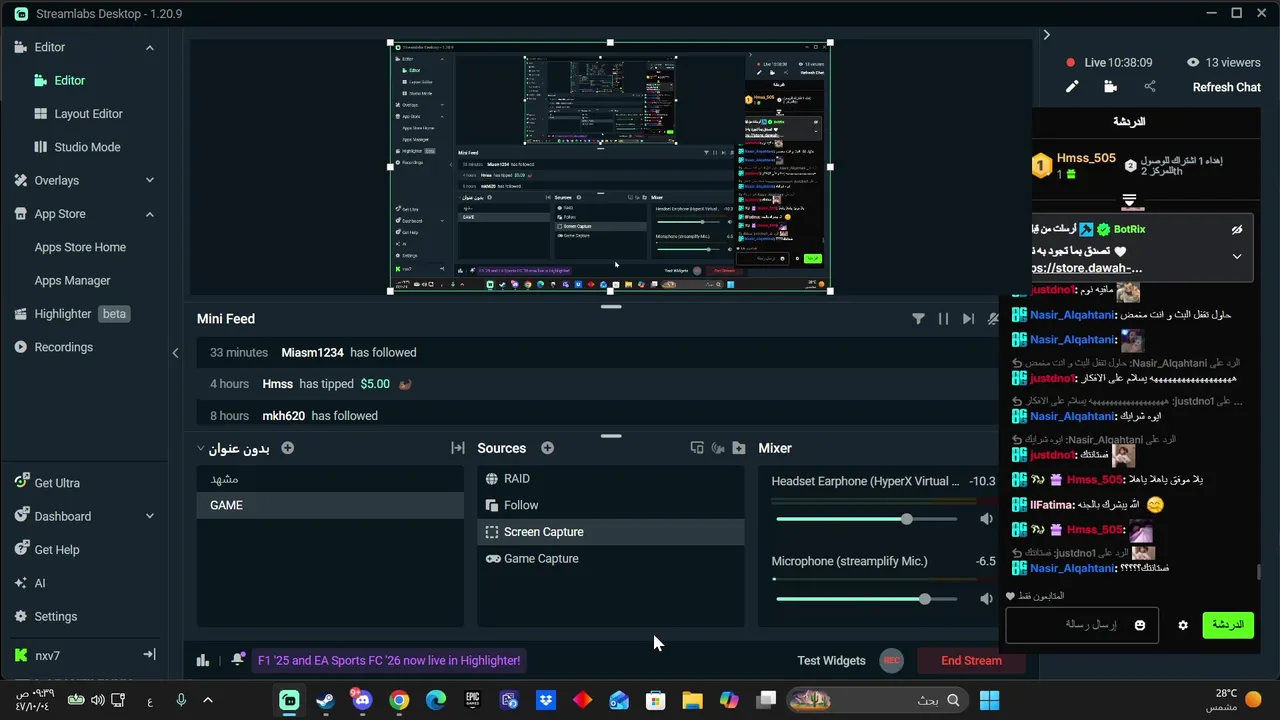This screenshot has height=720, width=1280.
Task: Click Test Widgets
Action: tap(831, 661)
